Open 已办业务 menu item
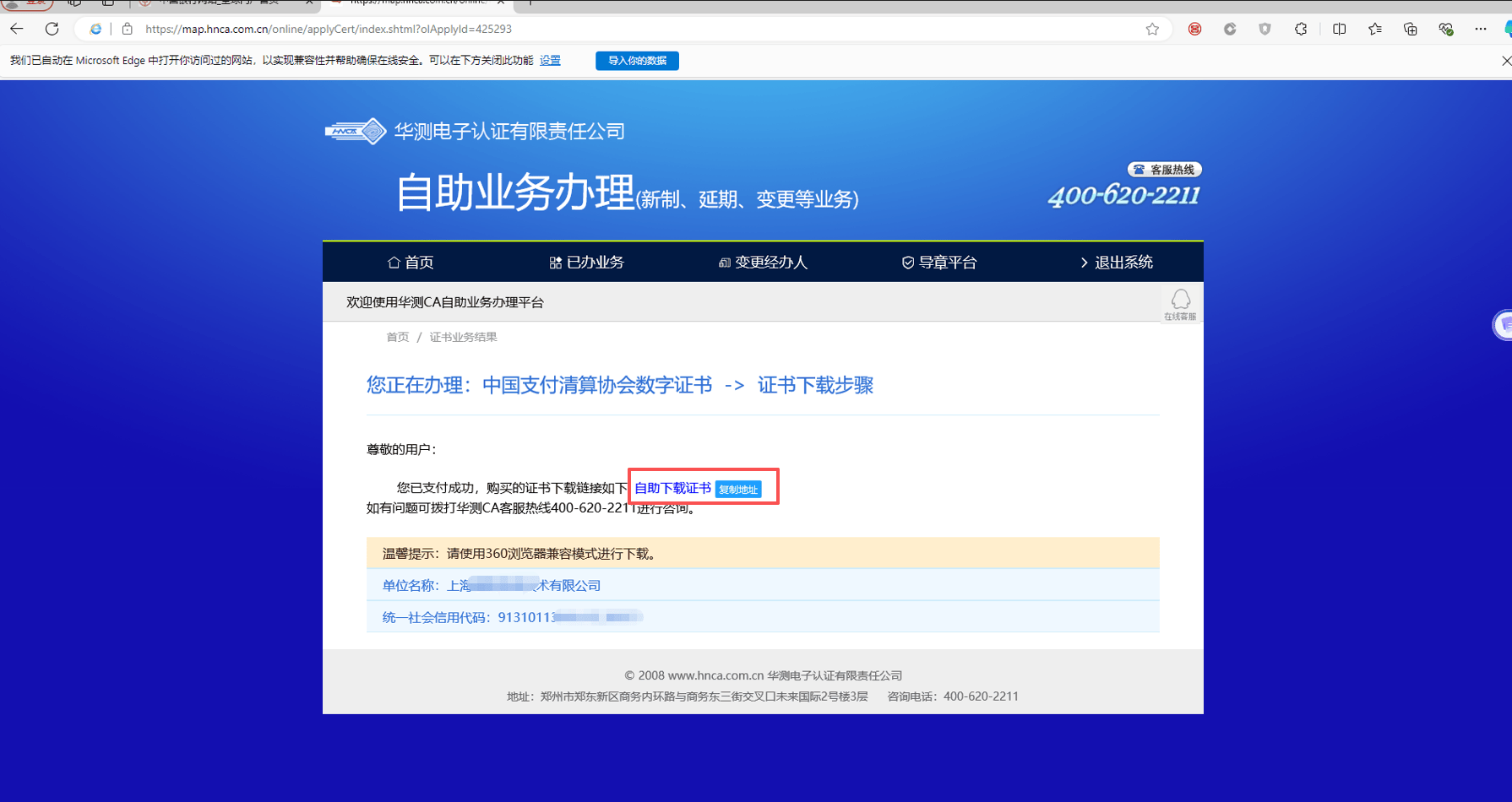 pos(586,263)
